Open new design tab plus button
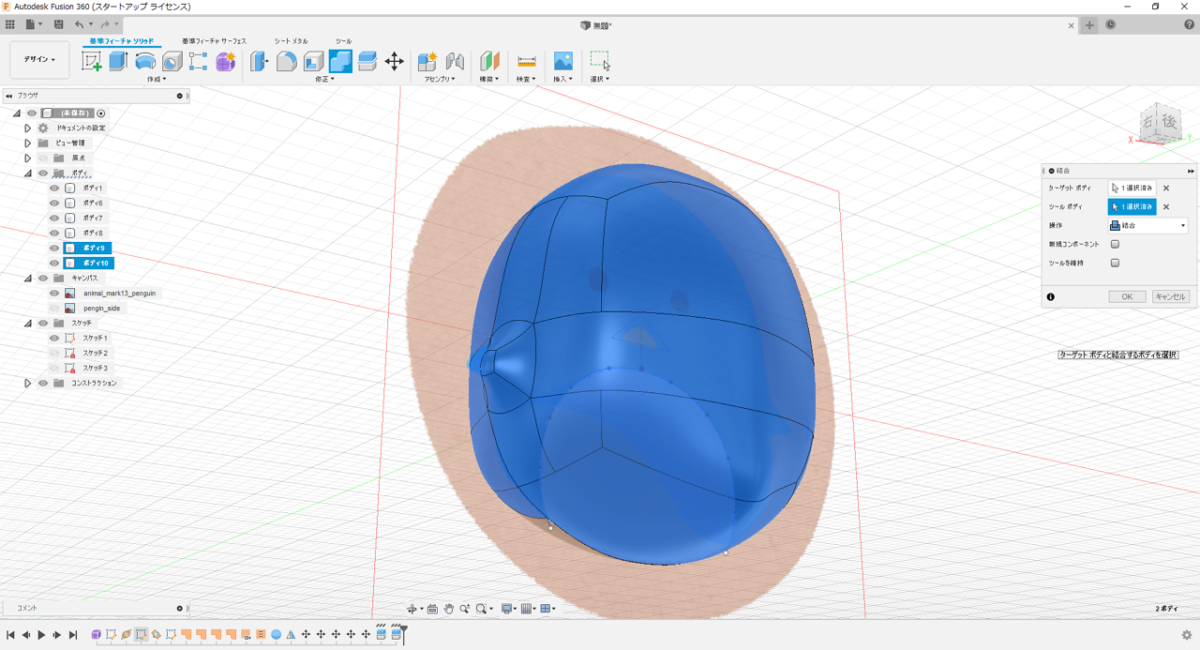Image resolution: width=1200 pixels, height=650 pixels. 1090,25
